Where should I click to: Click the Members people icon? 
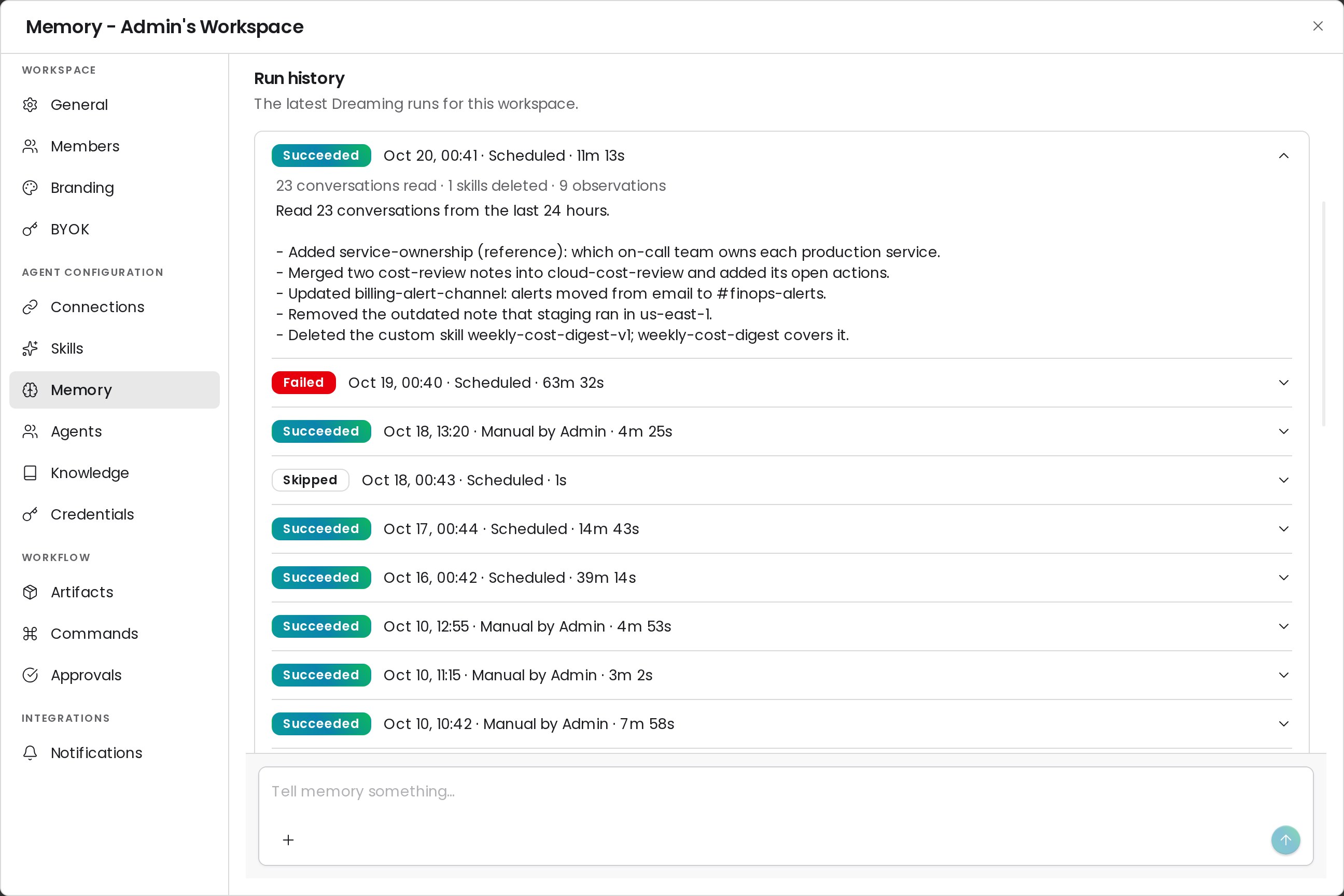point(30,146)
